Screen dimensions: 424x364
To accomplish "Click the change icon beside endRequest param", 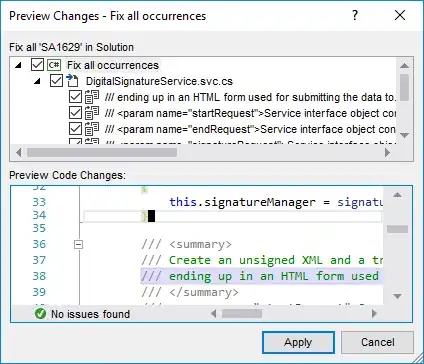I will [92, 129].
